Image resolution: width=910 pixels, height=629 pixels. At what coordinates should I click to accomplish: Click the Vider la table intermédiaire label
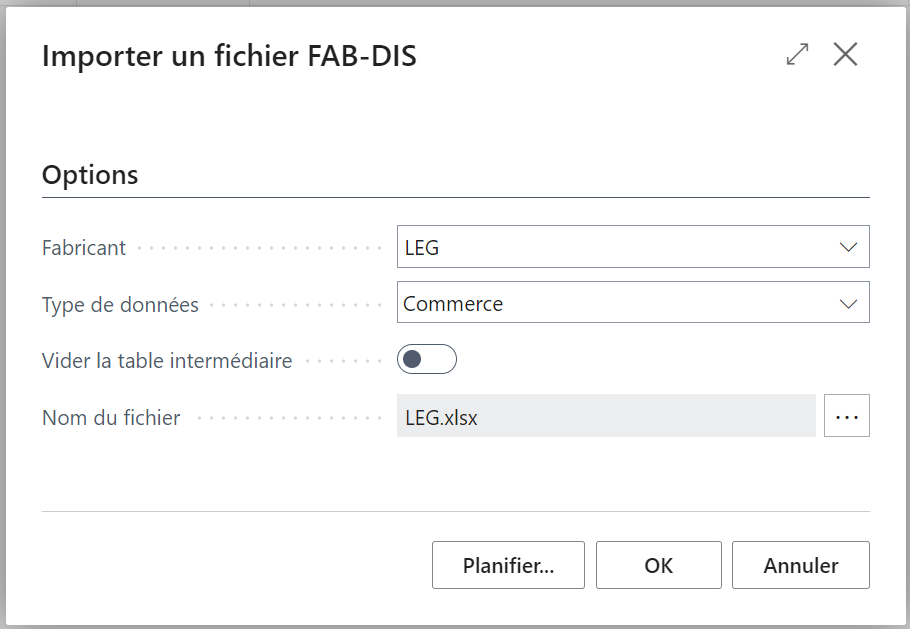point(167,361)
